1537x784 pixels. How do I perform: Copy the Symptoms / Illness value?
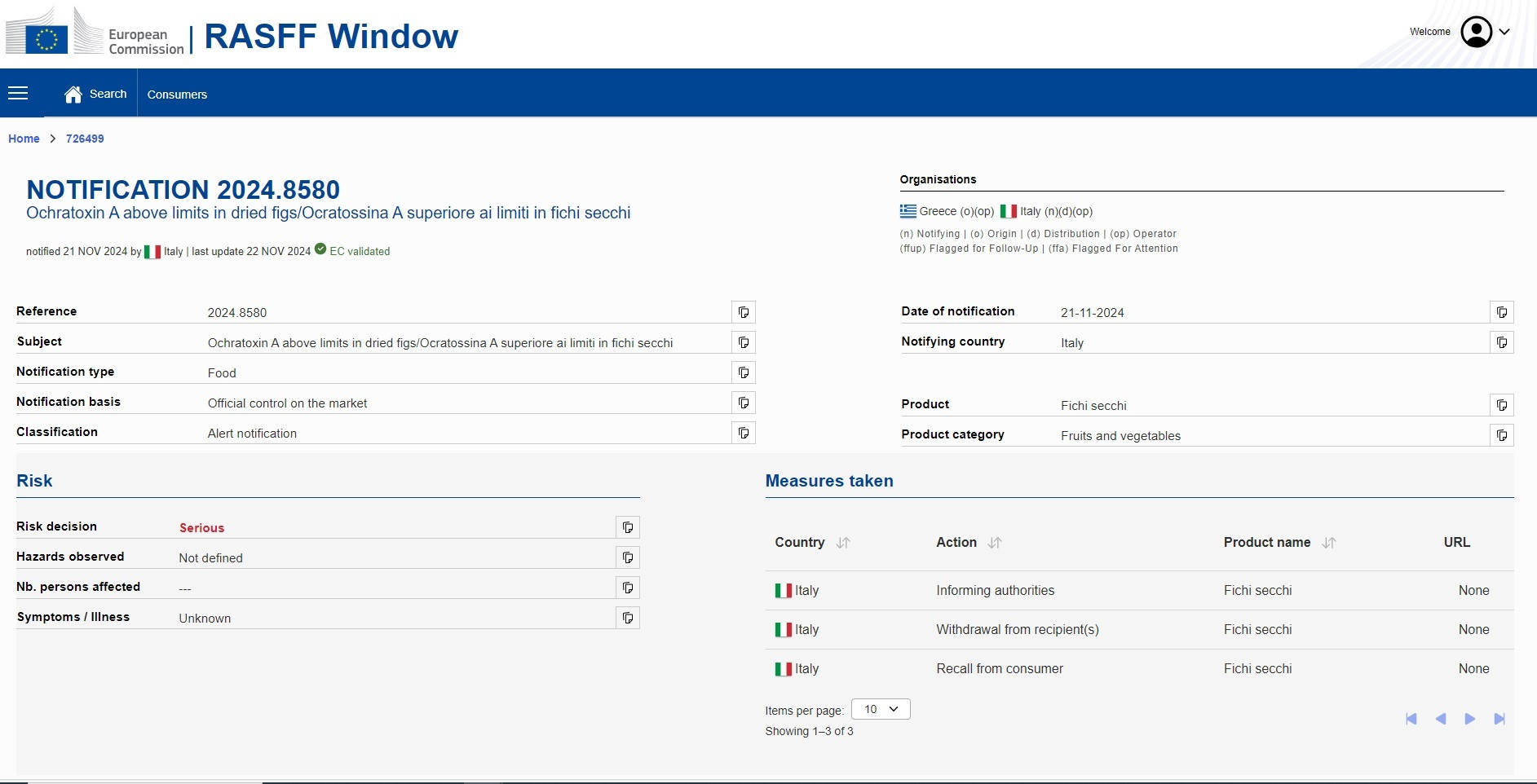627,618
